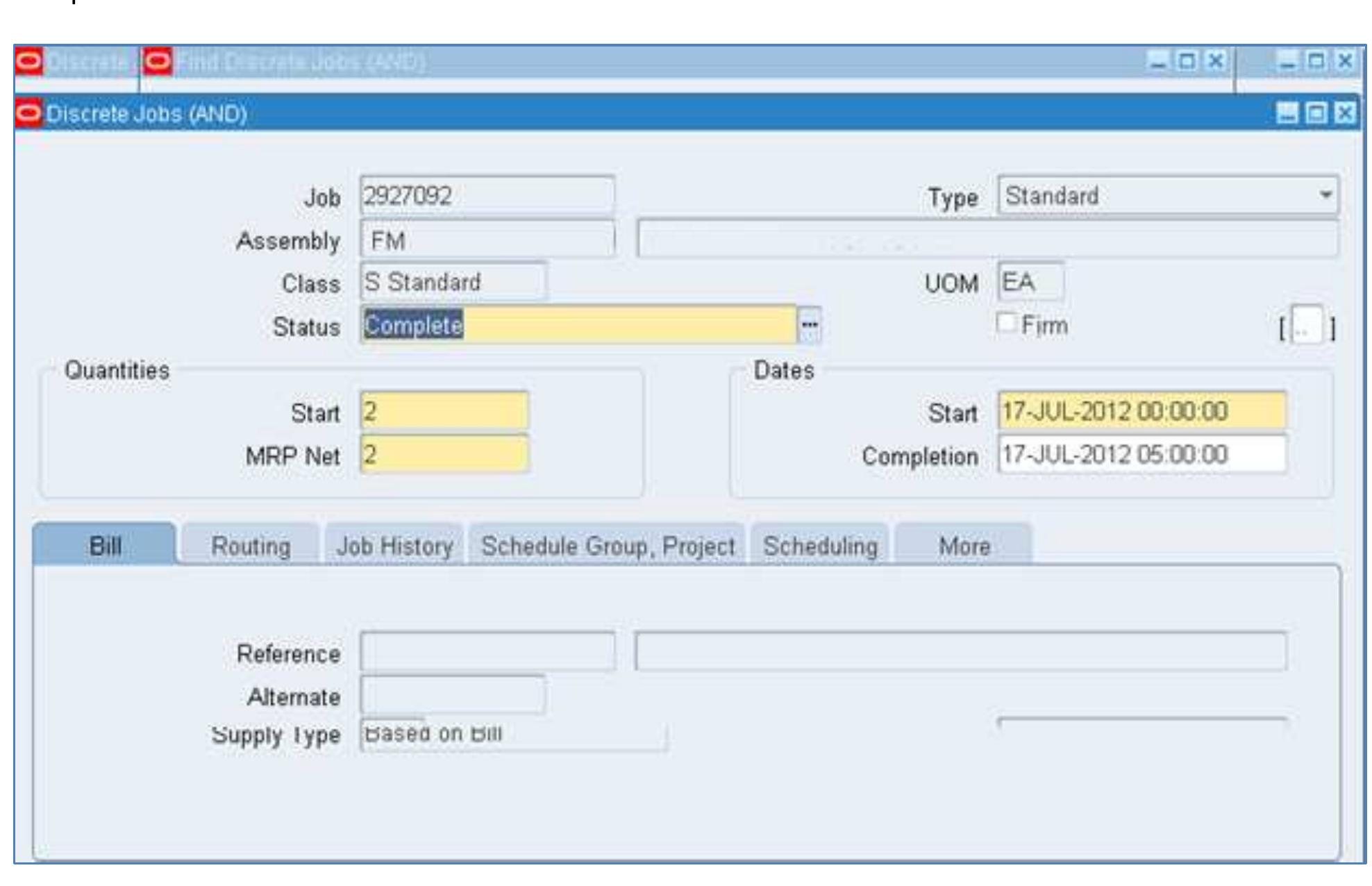Maximize the Discrete Jobs (AND) window
Screen dimensions: 1372x886
coord(1316,113)
